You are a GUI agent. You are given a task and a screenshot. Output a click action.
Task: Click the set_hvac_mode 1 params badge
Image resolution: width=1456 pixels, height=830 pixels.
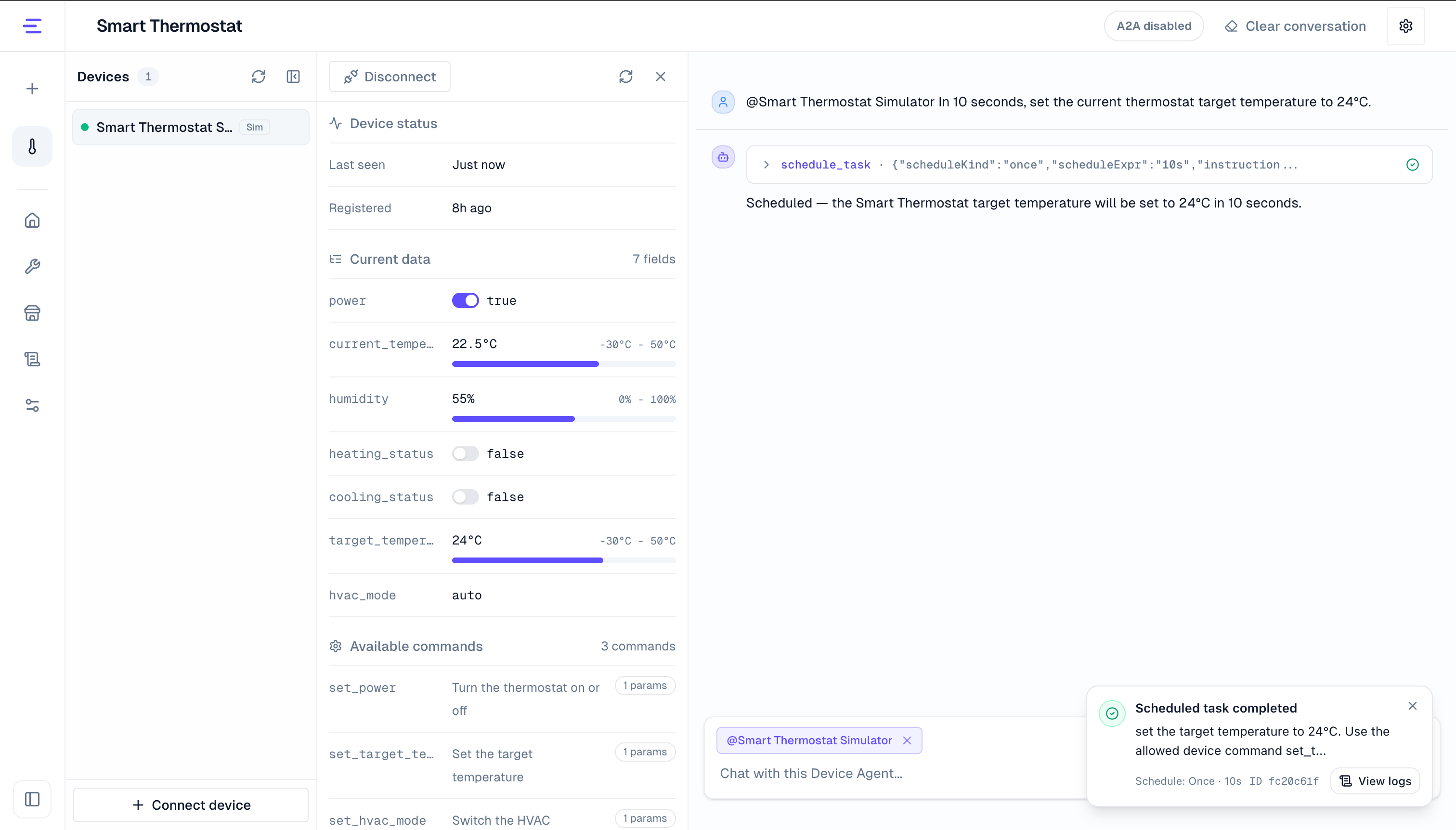point(645,818)
